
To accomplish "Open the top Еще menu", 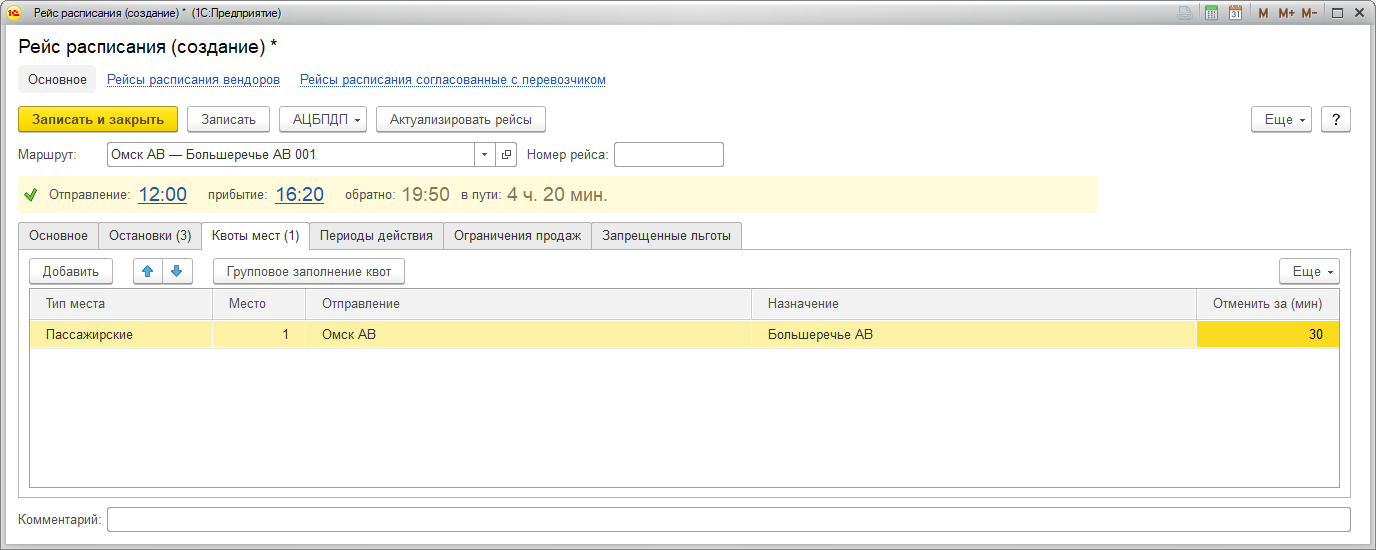I will (1281, 119).
